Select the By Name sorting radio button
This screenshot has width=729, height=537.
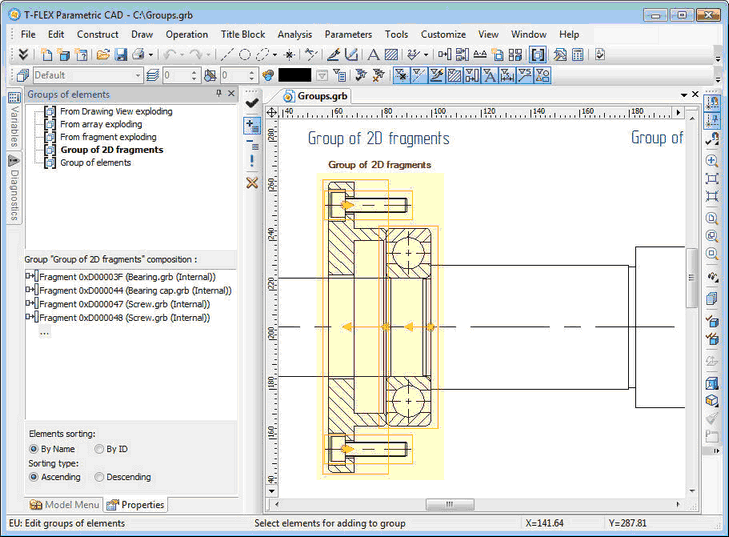point(34,449)
